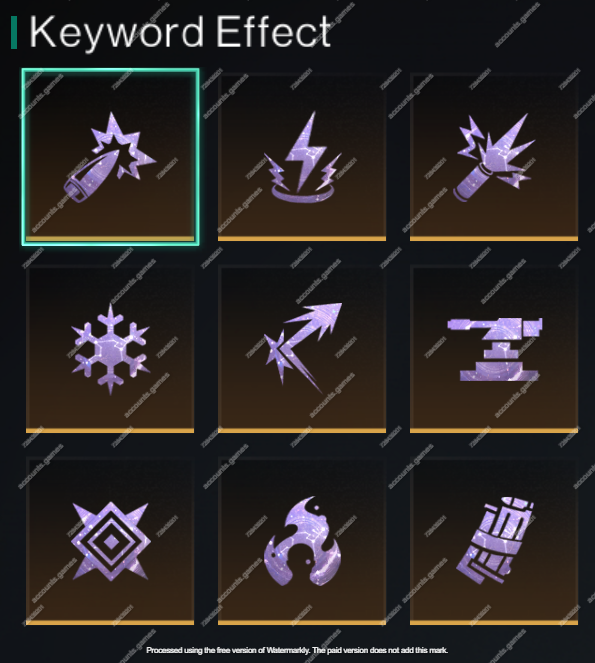The image size is (595, 663).
Task: Select the ricocheting arrow bounce icon
Action: pyautogui.click(x=302, y=349)
